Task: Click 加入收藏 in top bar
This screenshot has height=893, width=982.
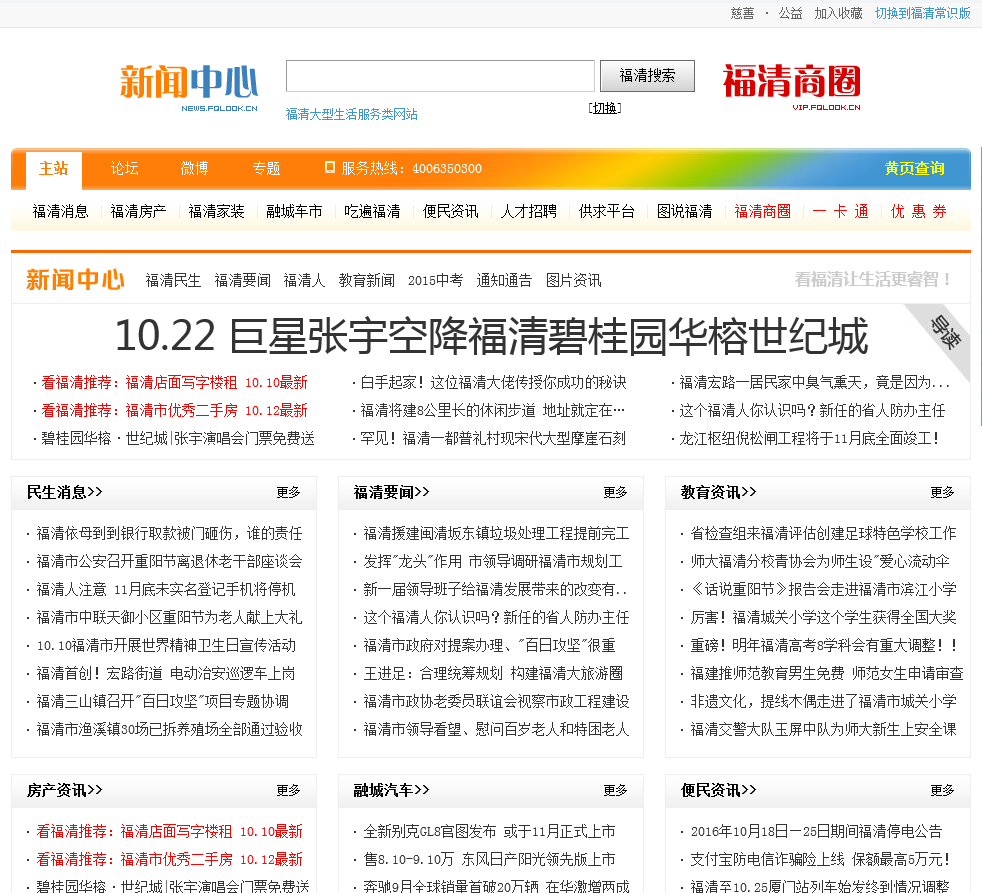Action: tap(838, 13)
